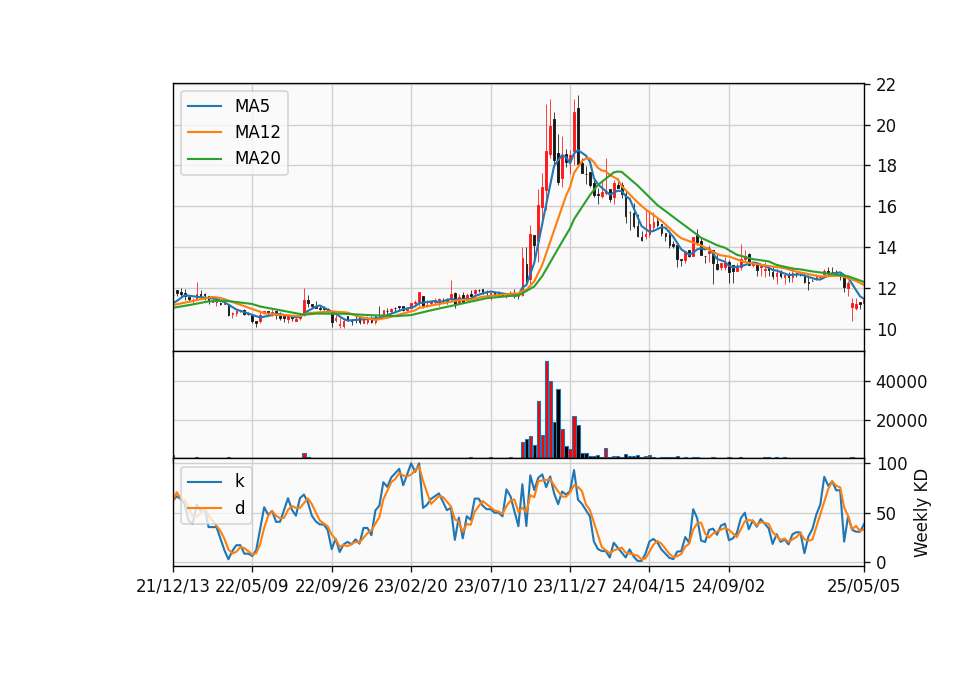
Task: Click the 22/05/09 date axis label
Action: tap(252, 586)
